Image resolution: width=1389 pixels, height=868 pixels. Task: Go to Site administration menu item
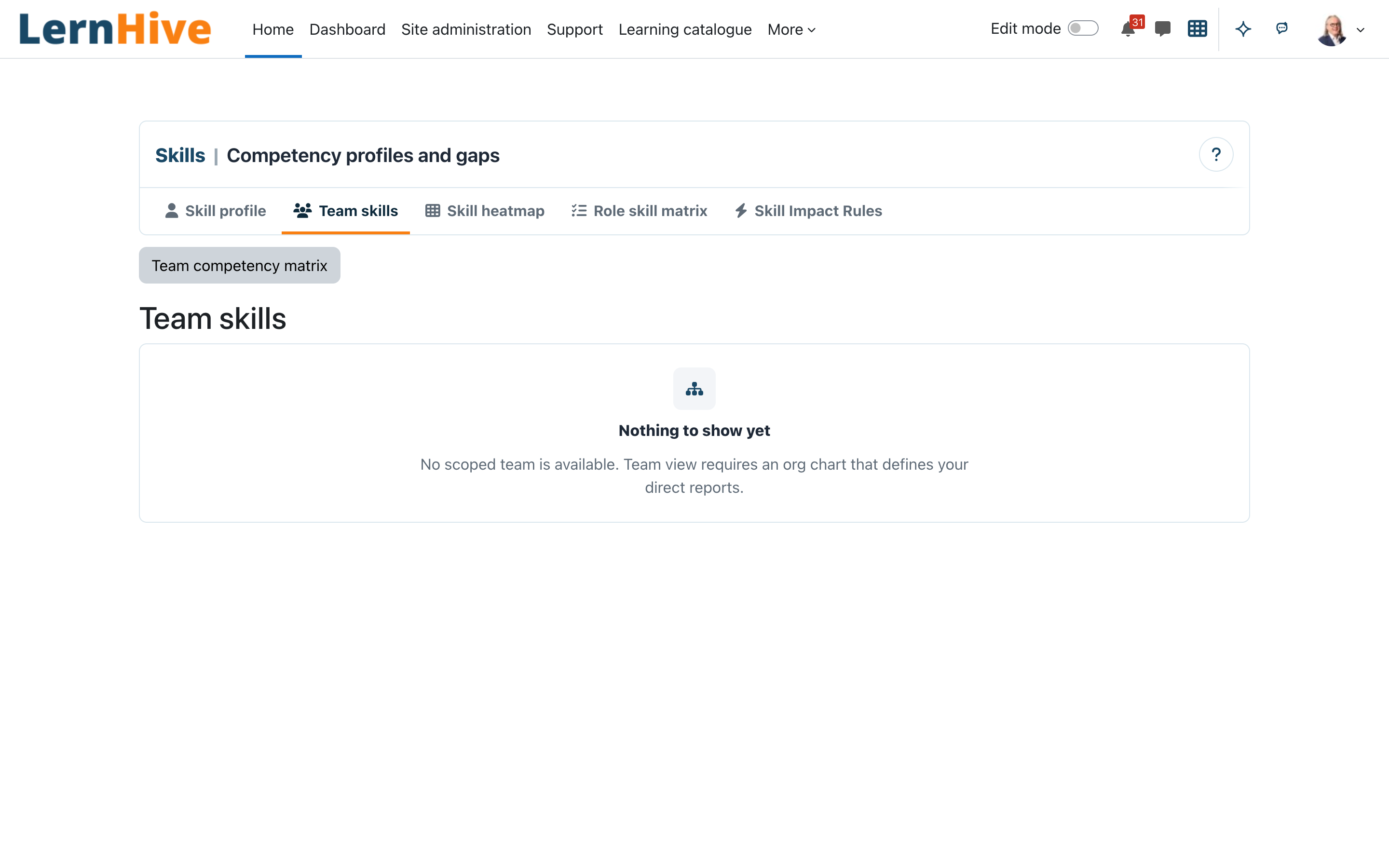coord(466,29)
